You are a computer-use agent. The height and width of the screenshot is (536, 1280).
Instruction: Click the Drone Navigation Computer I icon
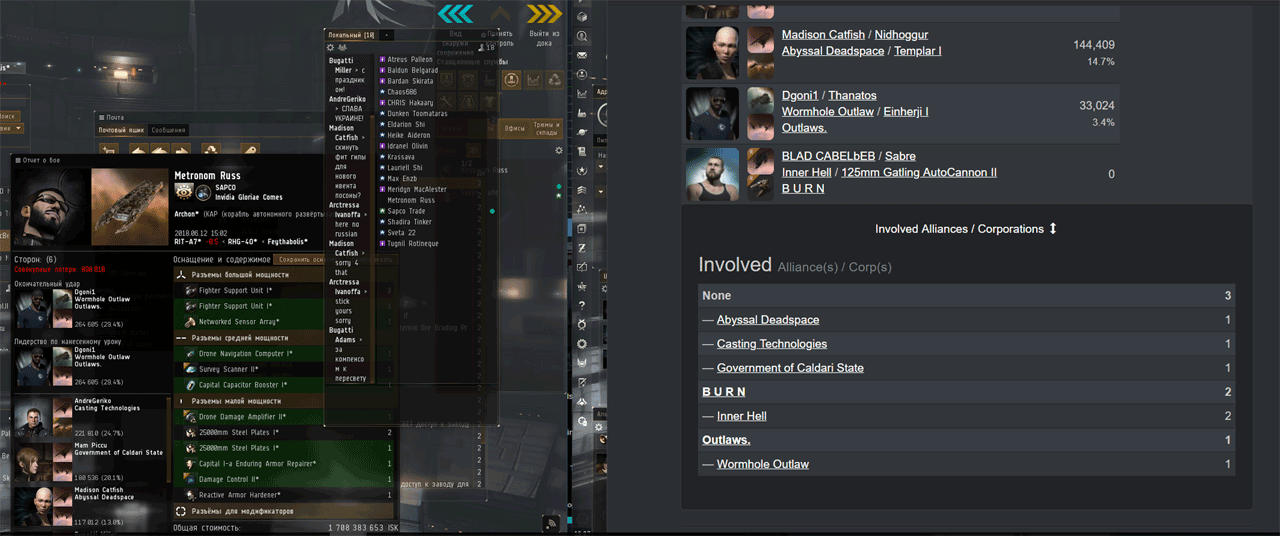[189, 353]
